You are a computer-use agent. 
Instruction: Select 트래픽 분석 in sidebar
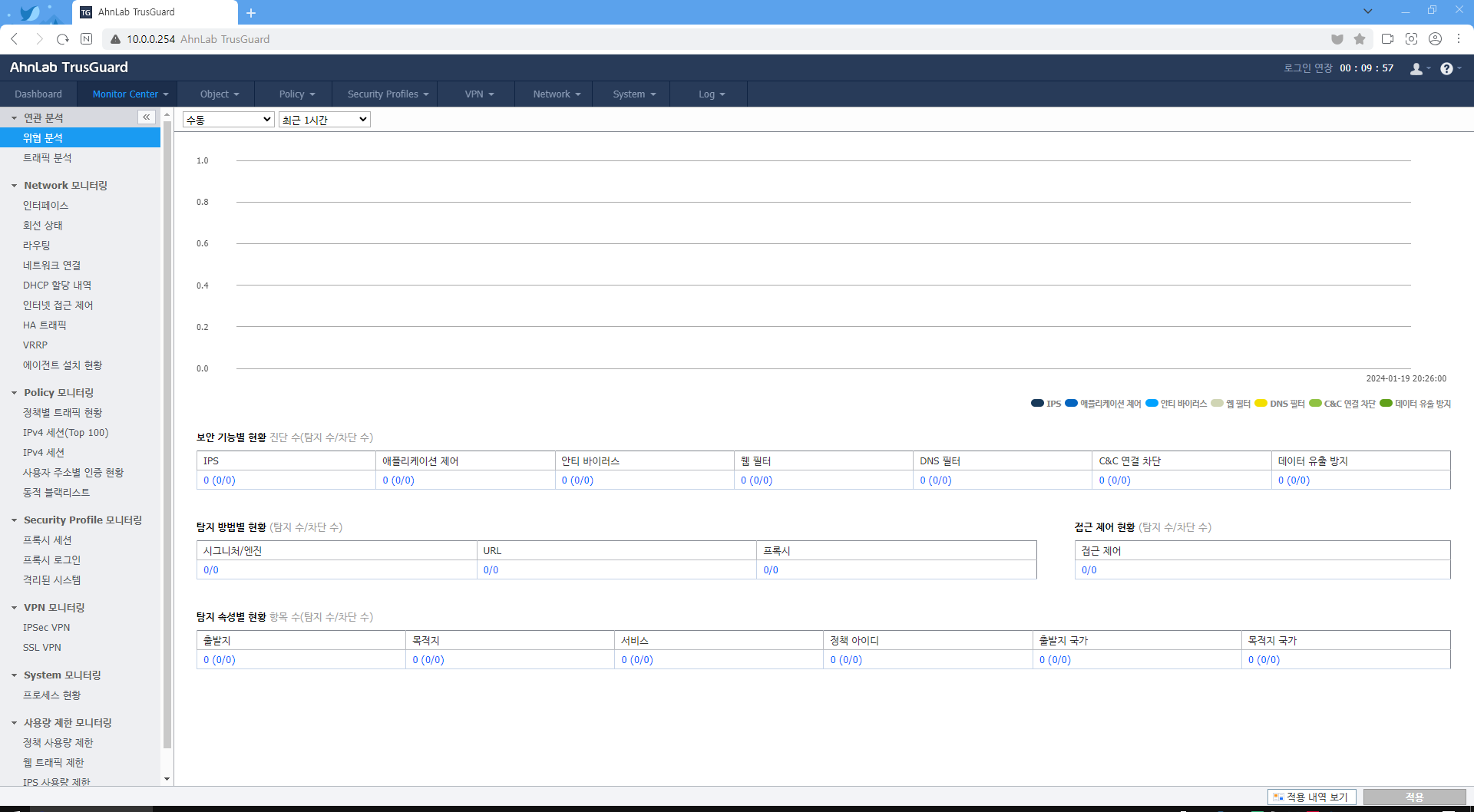(47, 158)
